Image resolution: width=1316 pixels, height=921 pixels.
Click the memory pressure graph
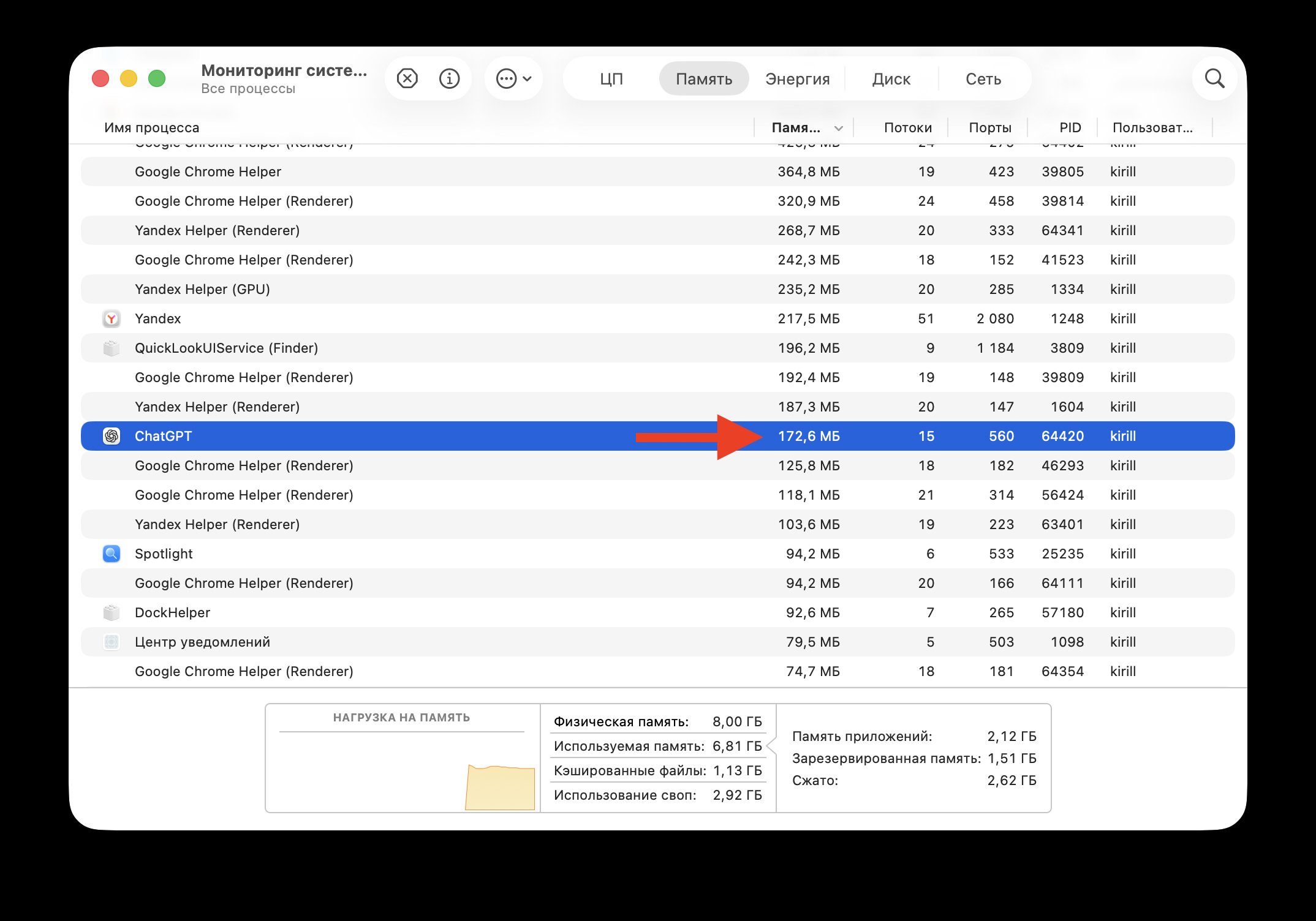pos(402,772)
